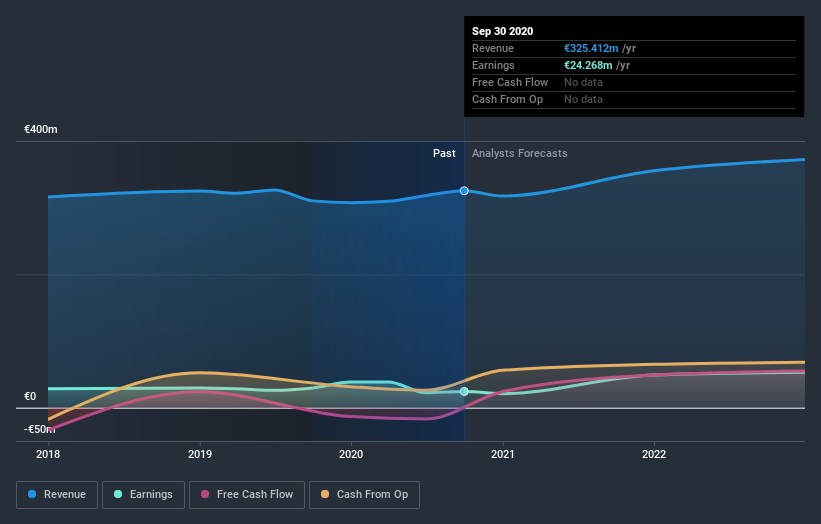Click the Sep 30 2020 tooltip date
The height and width of the screenshot is (524, 821).
502,31
